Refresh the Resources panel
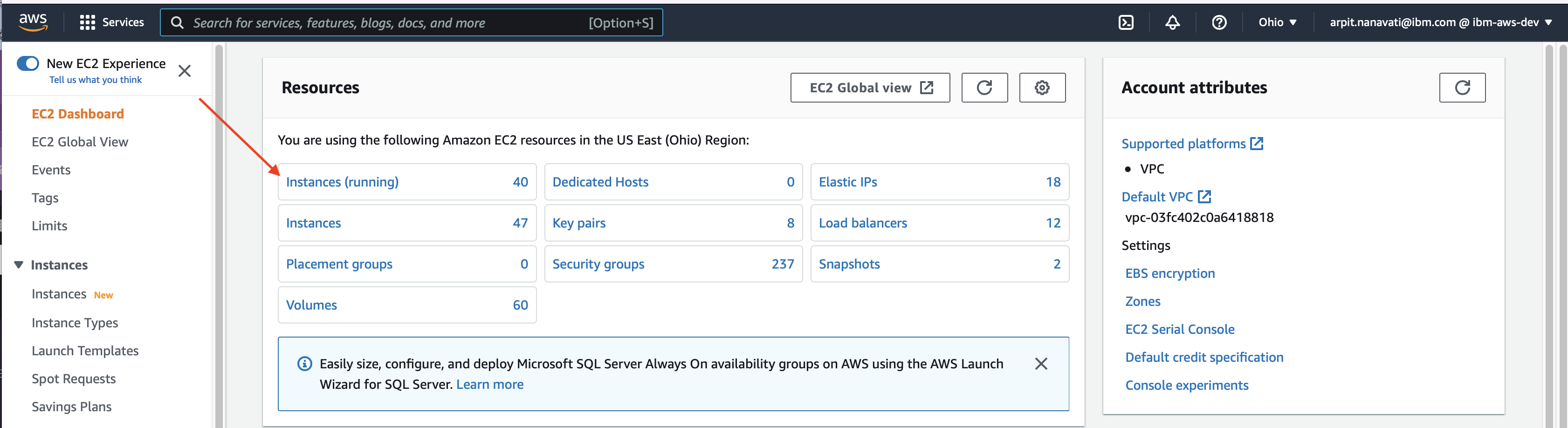The height and width of the screenshot is (428, 1568). click(x=984, y=88)
